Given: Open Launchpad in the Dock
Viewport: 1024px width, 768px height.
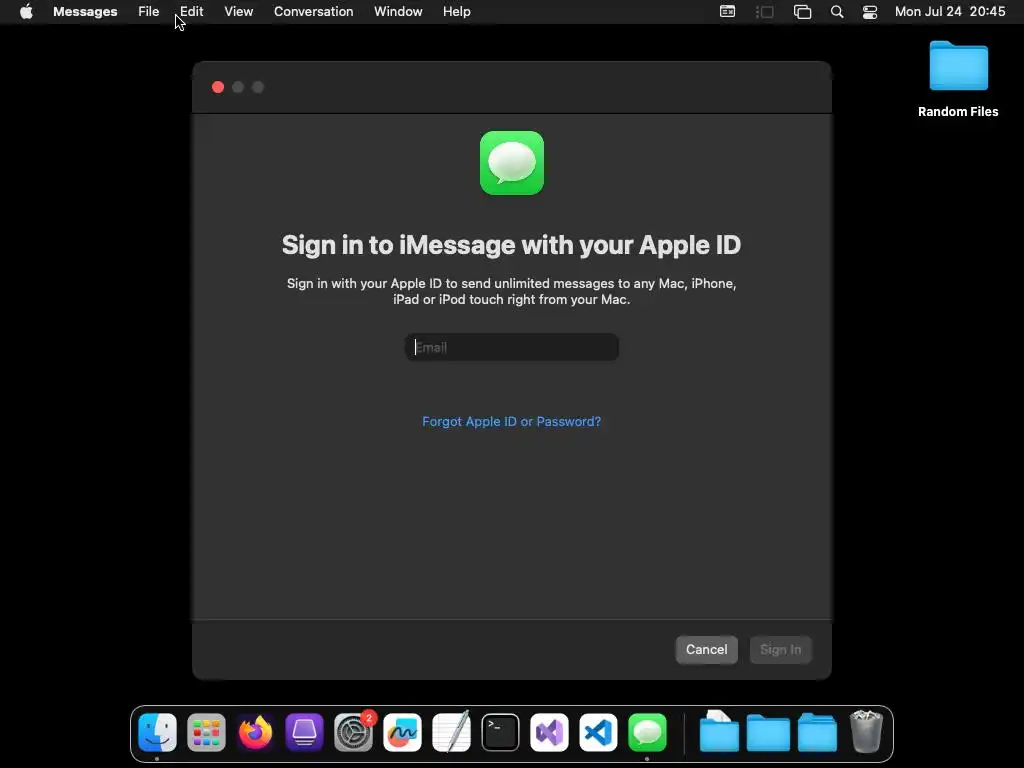Looking at the screenshot, I should [x=206, y=732].
